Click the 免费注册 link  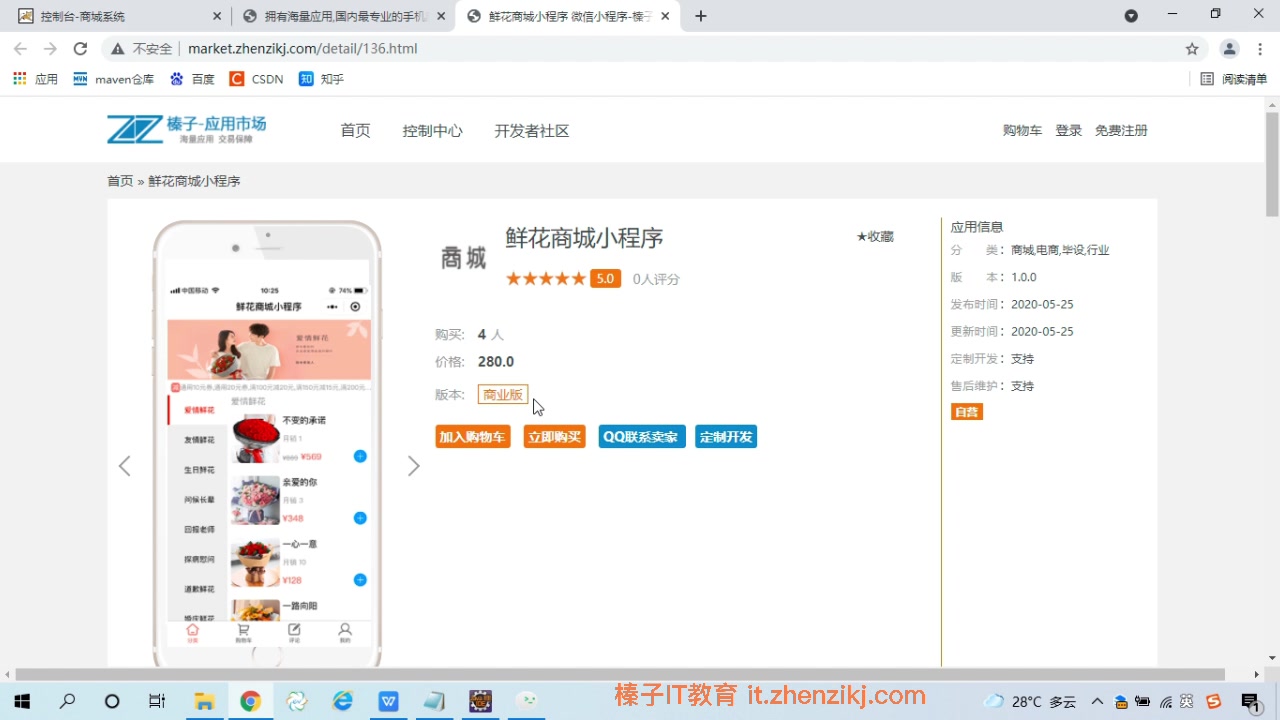click(1120, 129)
